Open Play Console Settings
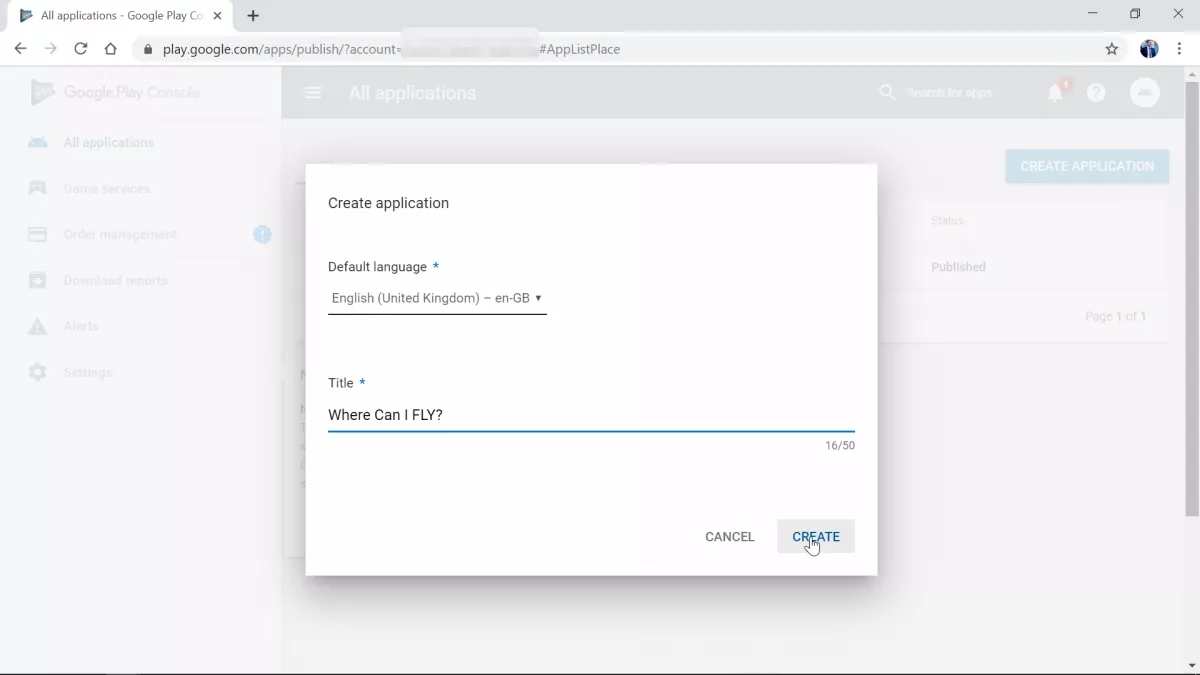Screen dimensions: 1200x675 [87, 373]
